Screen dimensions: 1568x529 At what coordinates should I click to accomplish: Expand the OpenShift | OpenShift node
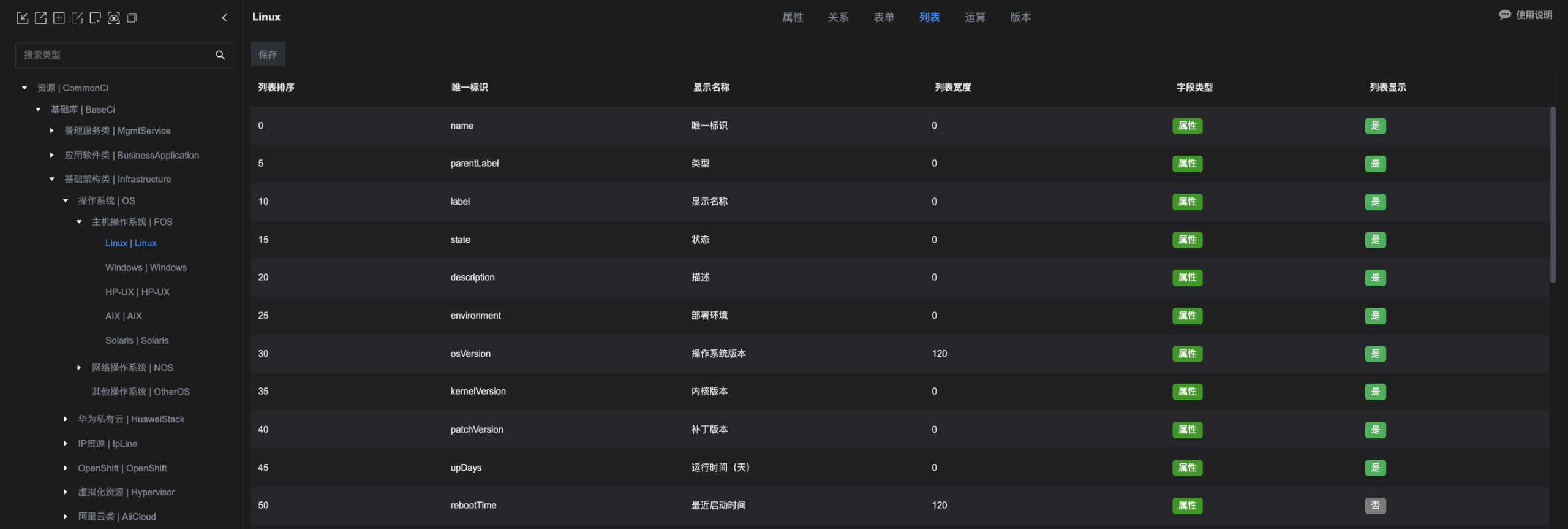[66, 468]
